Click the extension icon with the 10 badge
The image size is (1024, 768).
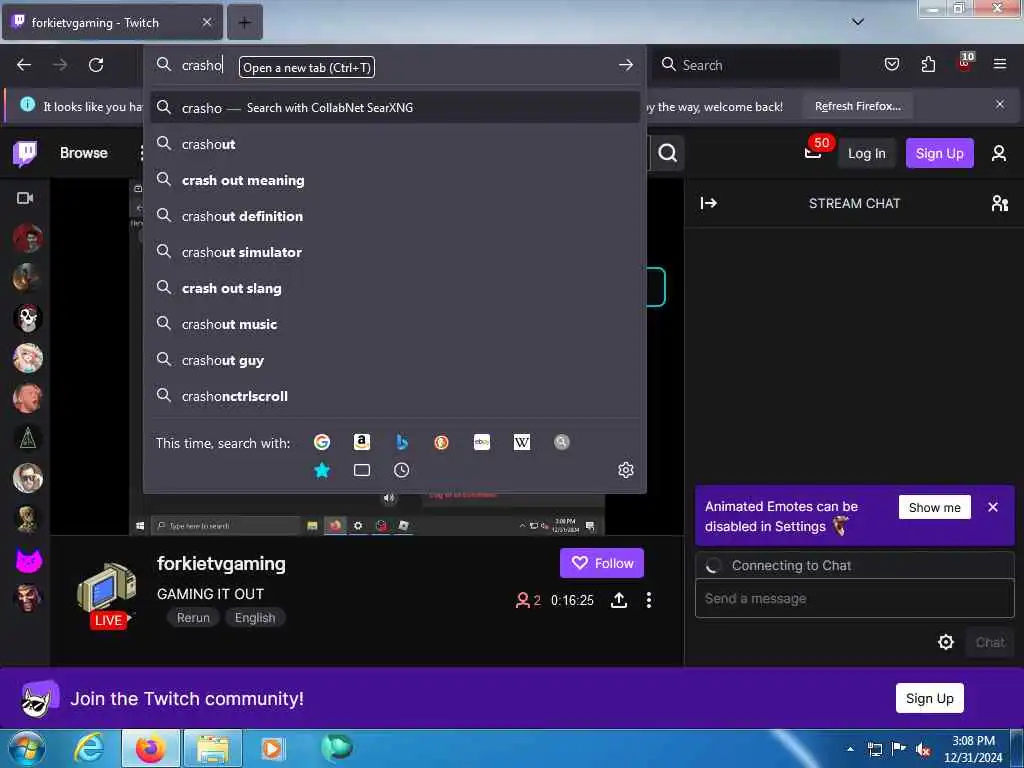coord(965,63)
